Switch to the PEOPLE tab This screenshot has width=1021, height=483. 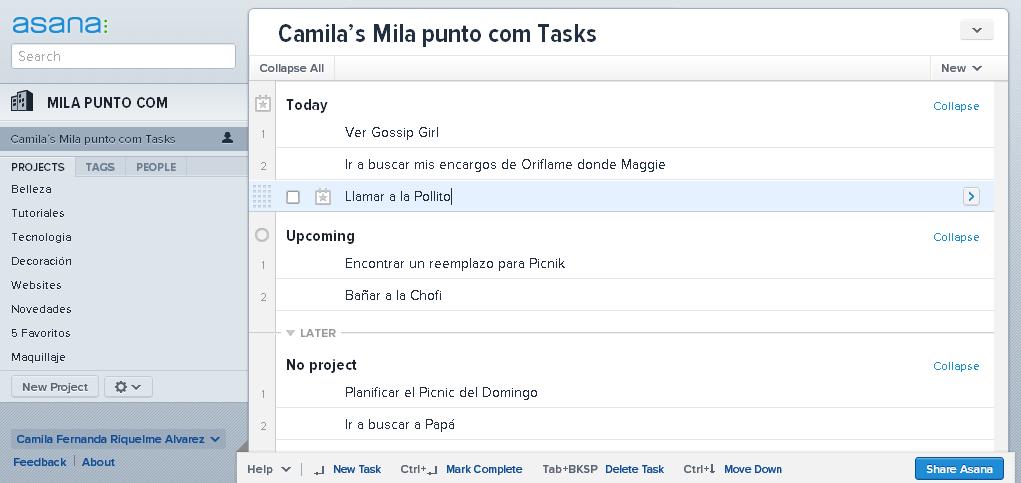(156, 167)
